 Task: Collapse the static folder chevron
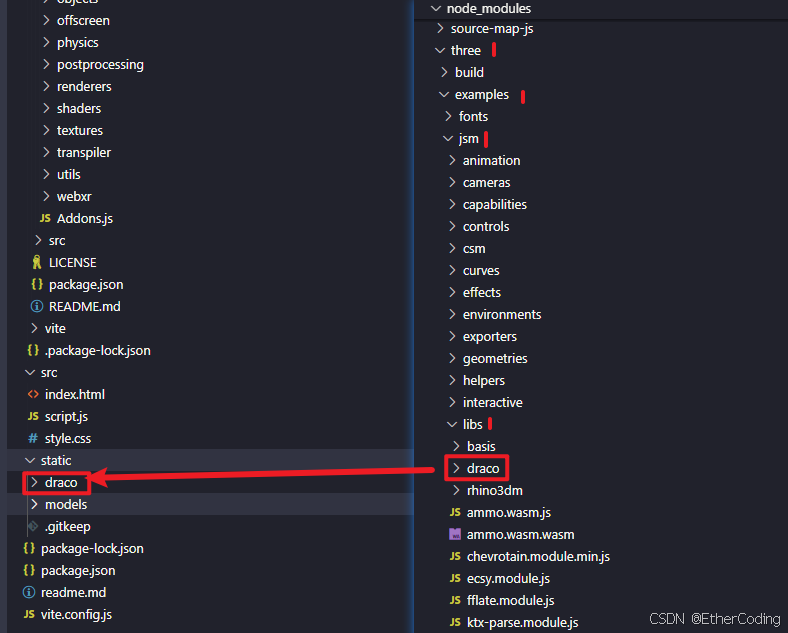(x=30, y=460)
